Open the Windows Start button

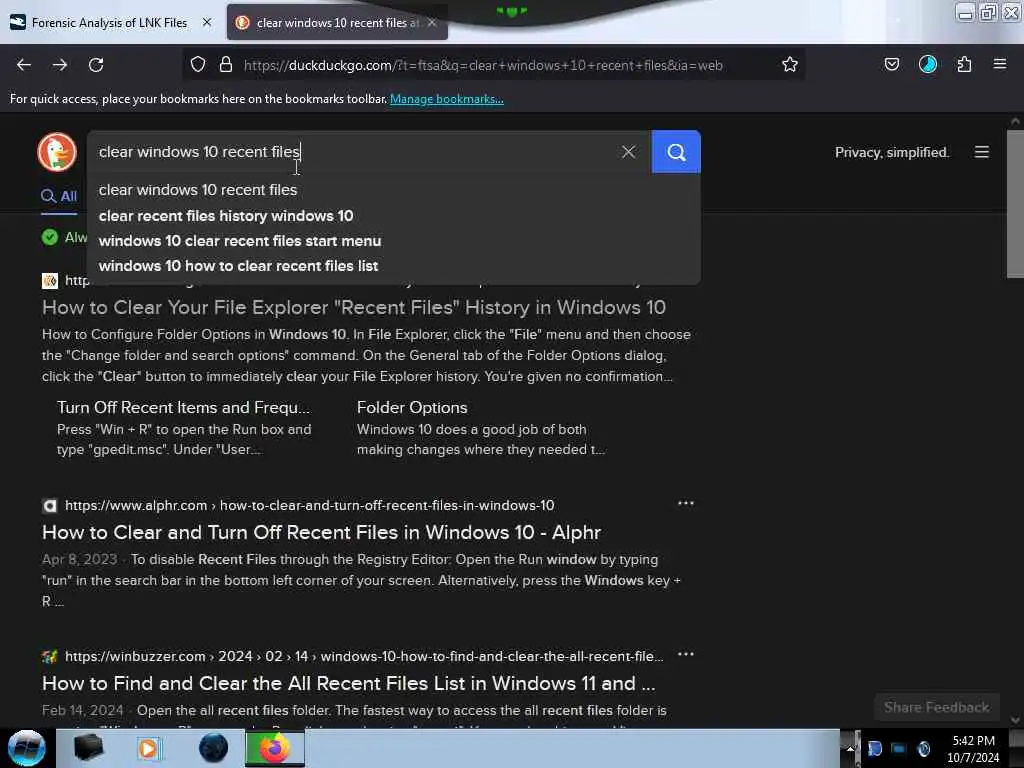click(26, 748)
